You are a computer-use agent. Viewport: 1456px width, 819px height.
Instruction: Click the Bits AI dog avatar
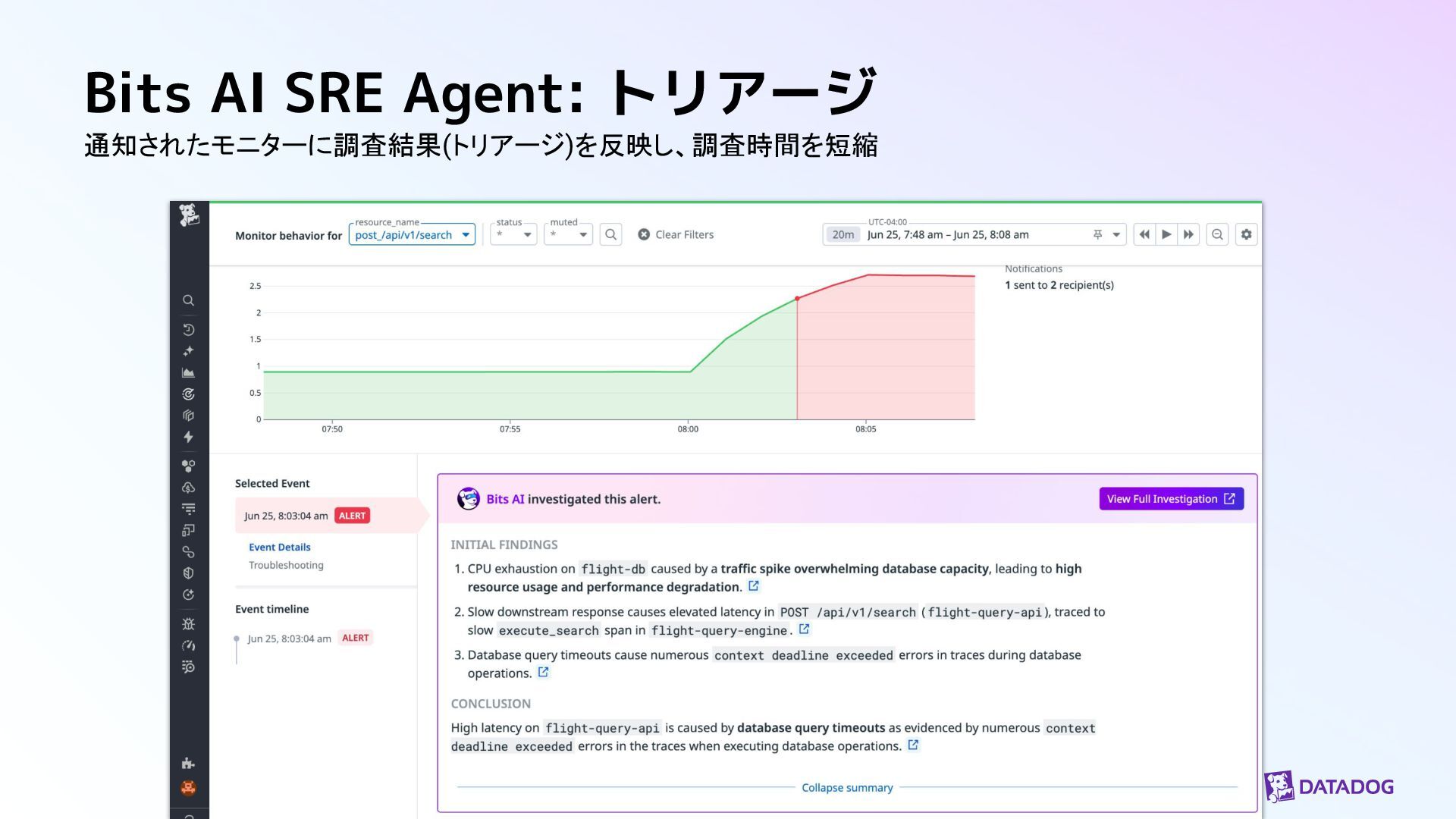pyautogui.click(x=468, y=498)
